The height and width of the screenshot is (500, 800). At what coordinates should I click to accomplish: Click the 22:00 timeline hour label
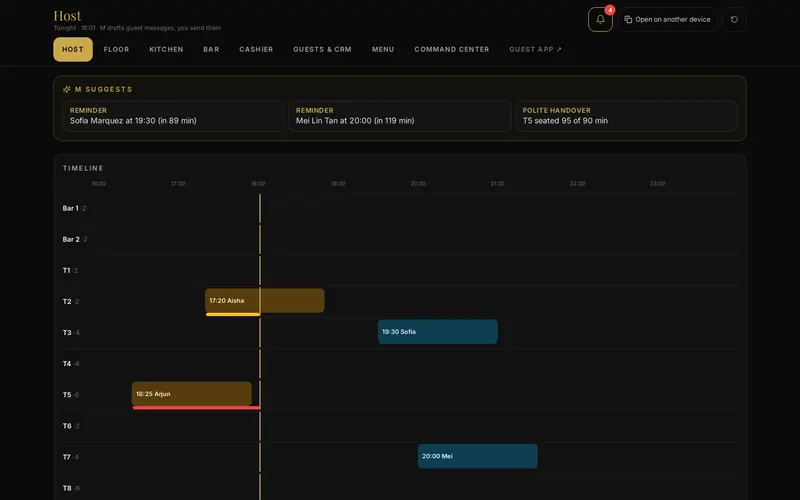tap(578, 184)
